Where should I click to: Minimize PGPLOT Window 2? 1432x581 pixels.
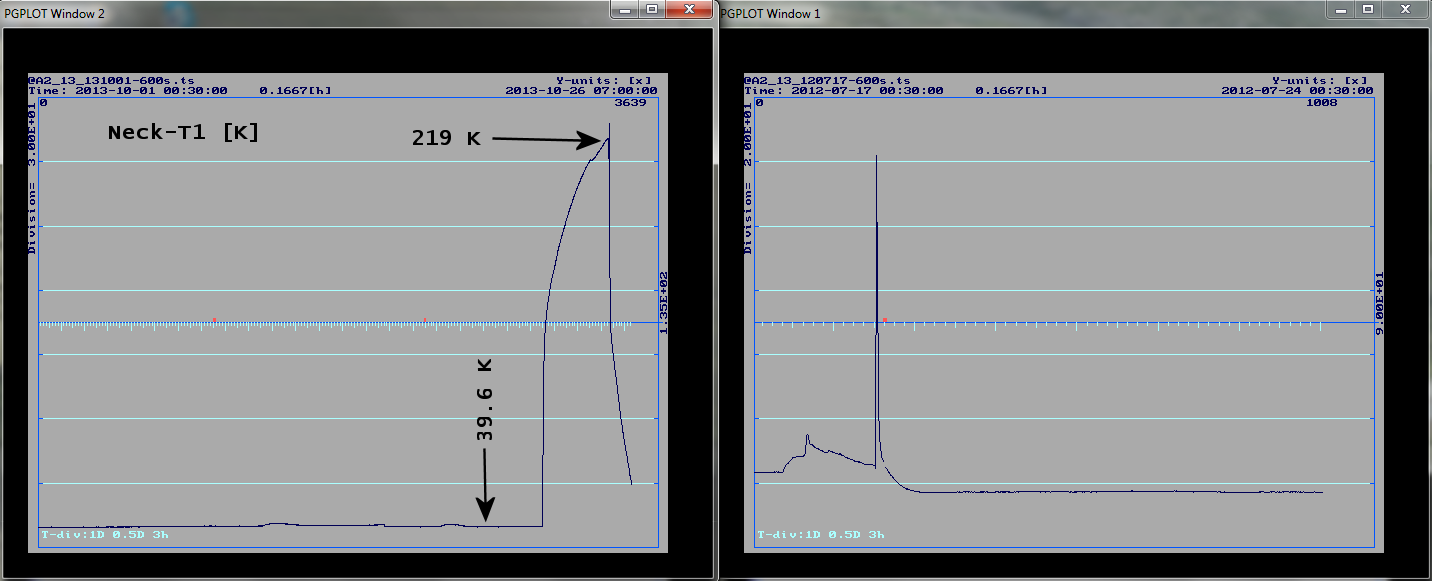coord(625,9)
